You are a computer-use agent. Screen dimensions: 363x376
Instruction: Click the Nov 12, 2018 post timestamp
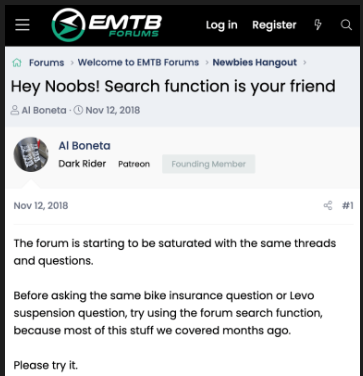(41, 206)
